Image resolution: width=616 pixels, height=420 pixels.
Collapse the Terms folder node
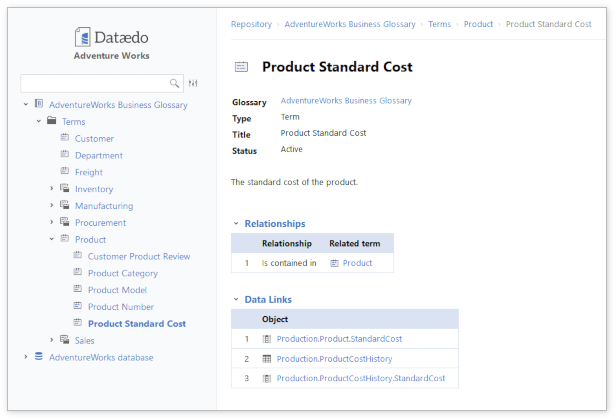click(x=38, y=121)
